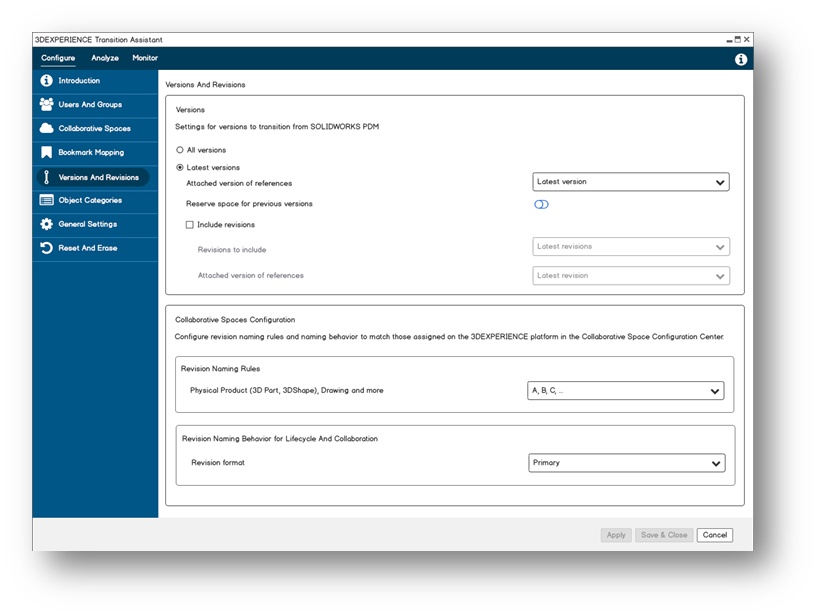Click the Revision Naming Behavior for Lifecycle heading

click(x=279, y=439)
